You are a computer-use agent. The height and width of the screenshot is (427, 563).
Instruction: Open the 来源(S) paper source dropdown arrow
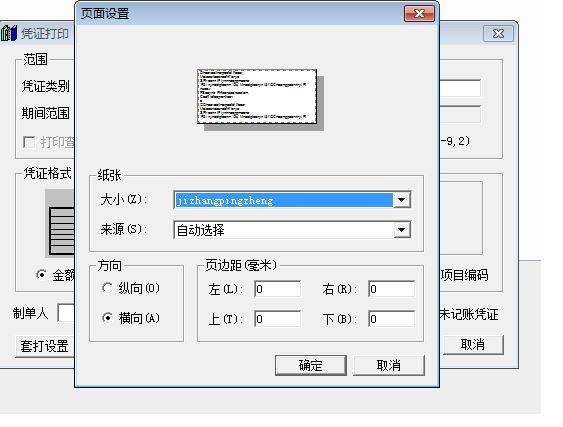(x=402, y=230)
